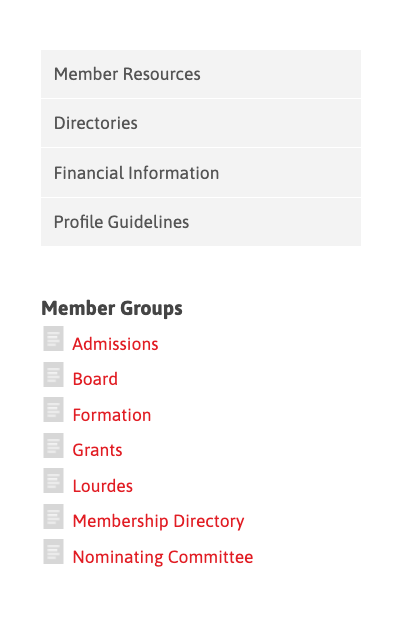Select the document icon for Formation
The width and height of the screenshot is (408, 622).
click(54, 410)
